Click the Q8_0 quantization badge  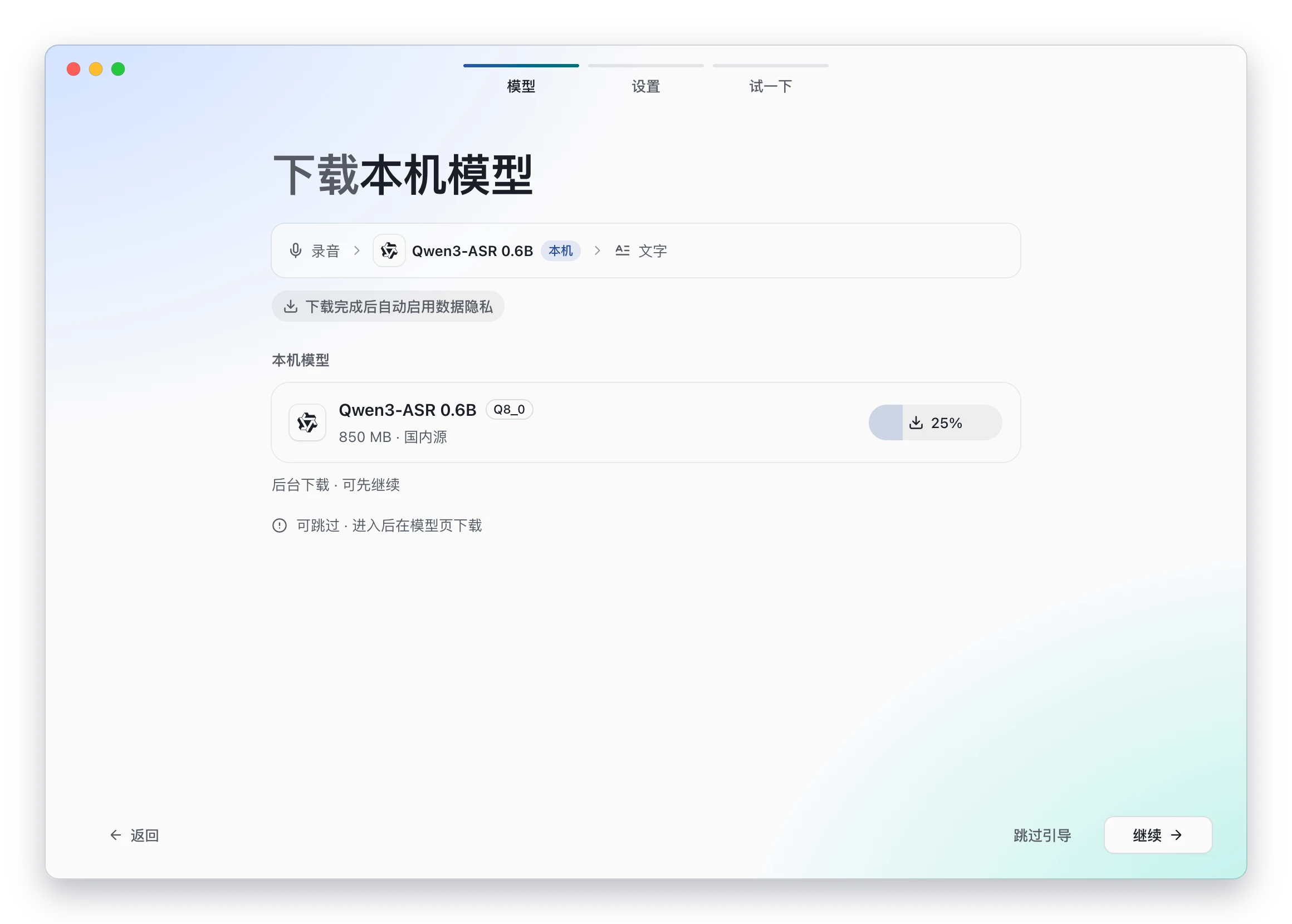click(509, 410)
